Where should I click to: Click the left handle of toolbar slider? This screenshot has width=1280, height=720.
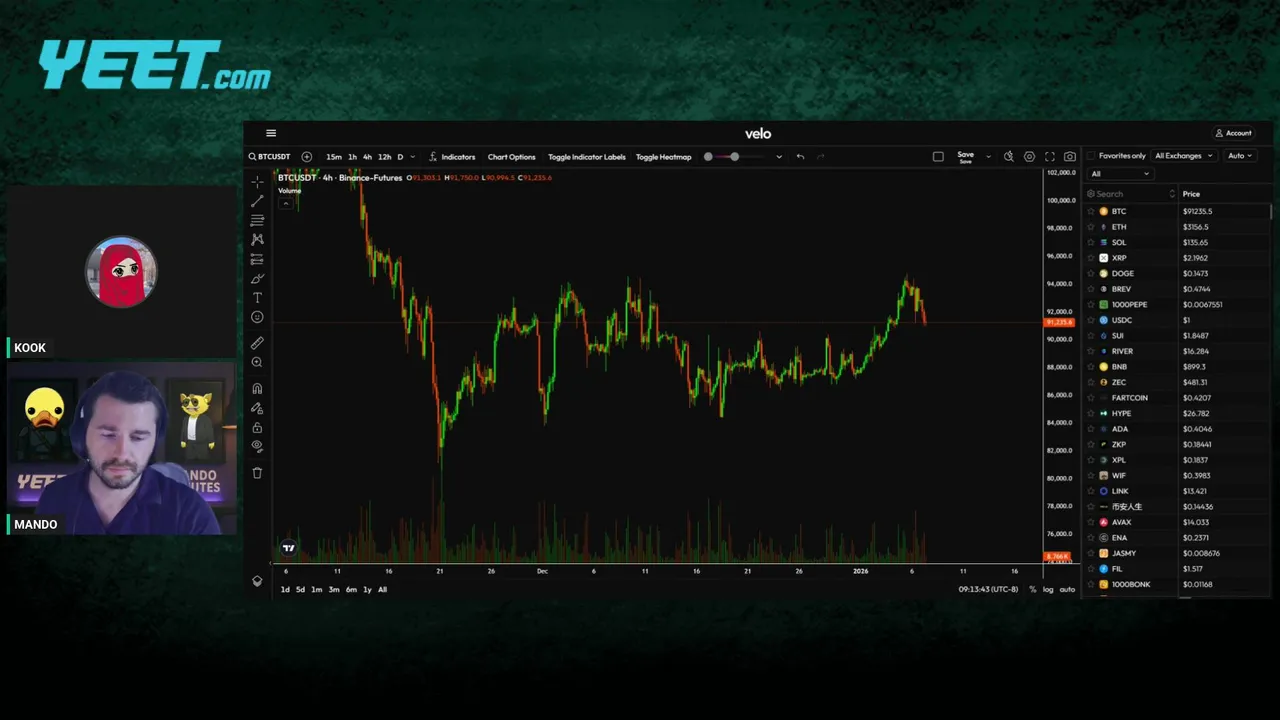(x=708, y=157)
